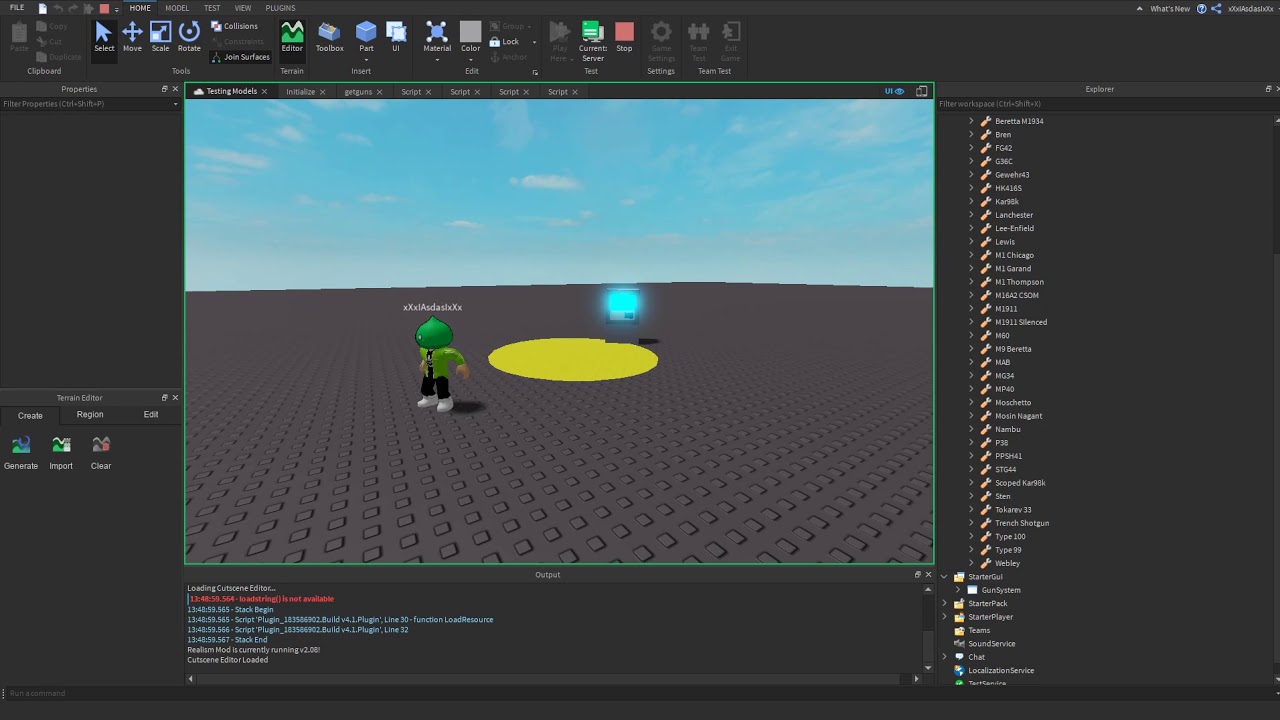
Task: Click Generate in Terrain Editor
Action: 21,453
